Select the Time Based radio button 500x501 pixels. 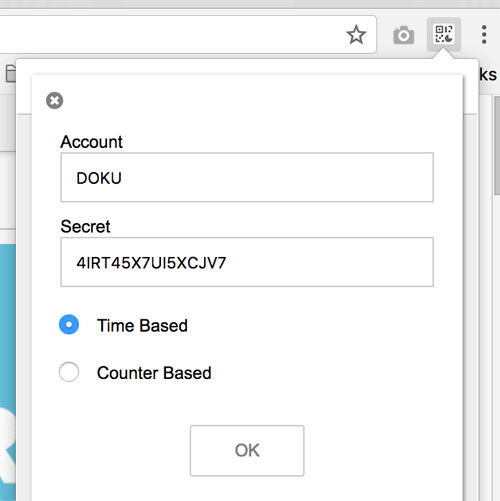[69, 324]
